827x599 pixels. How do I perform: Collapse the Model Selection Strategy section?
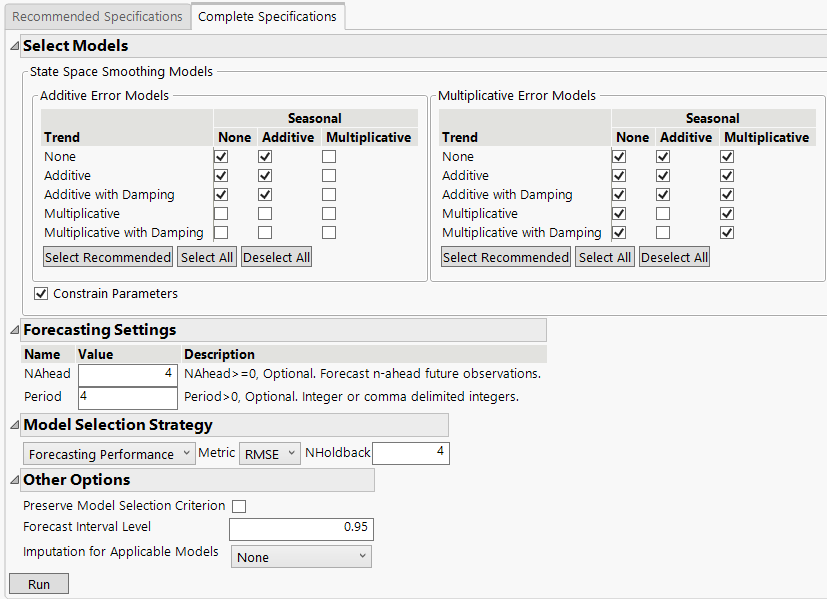(x=14, y=425)
